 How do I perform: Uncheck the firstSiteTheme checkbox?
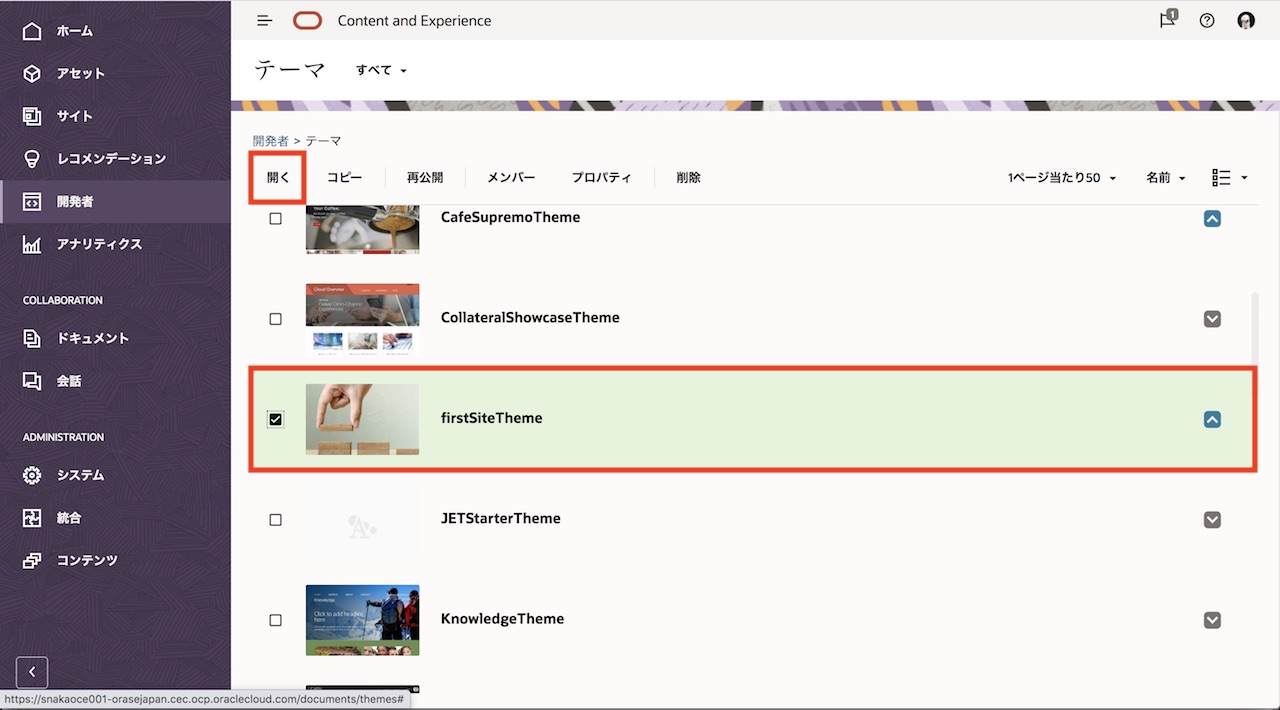[276, 419]
